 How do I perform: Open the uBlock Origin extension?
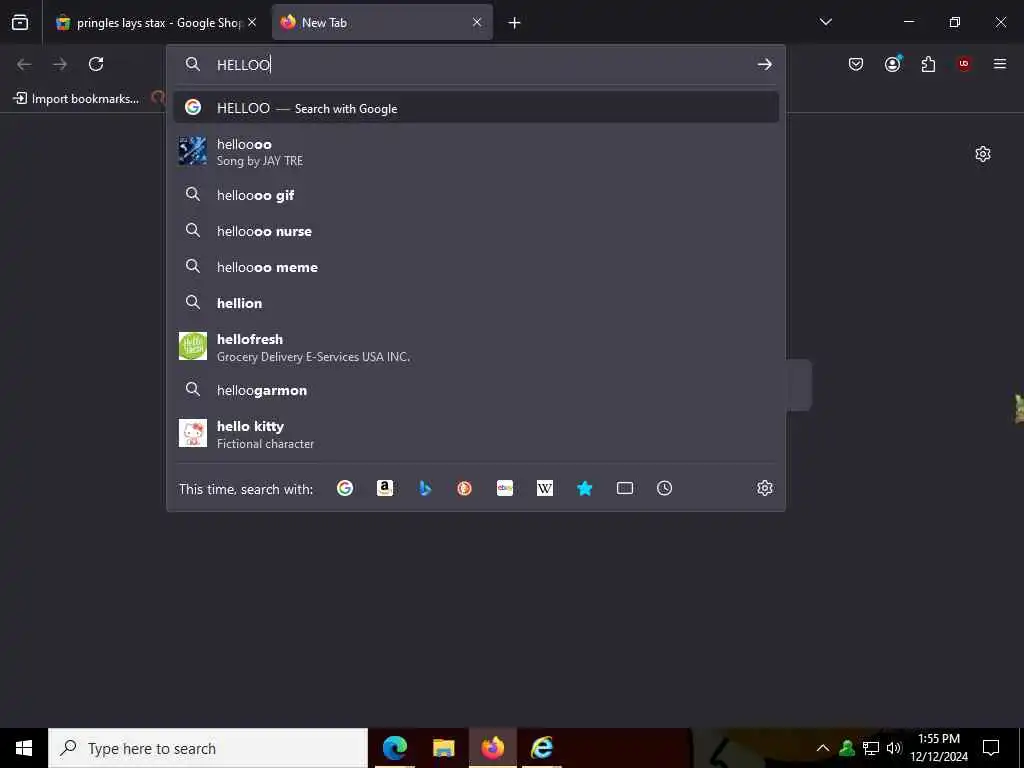[964, 64]
